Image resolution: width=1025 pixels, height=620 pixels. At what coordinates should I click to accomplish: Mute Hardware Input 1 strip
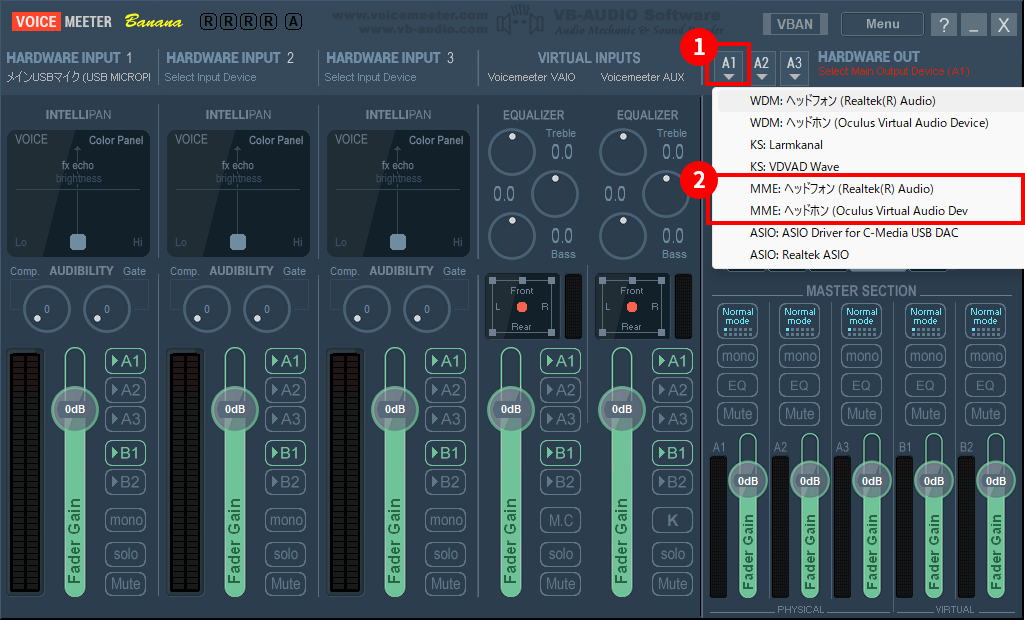coord(126,583)
